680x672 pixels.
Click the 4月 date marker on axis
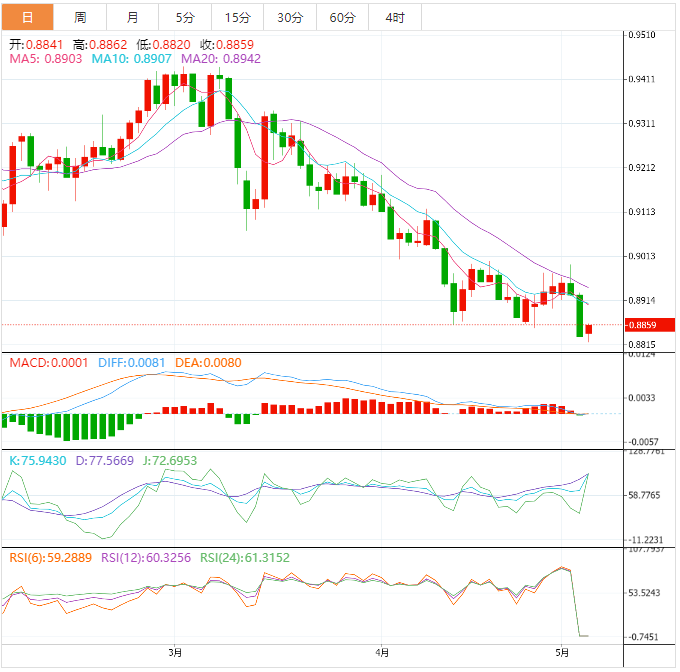pos(382,652)
